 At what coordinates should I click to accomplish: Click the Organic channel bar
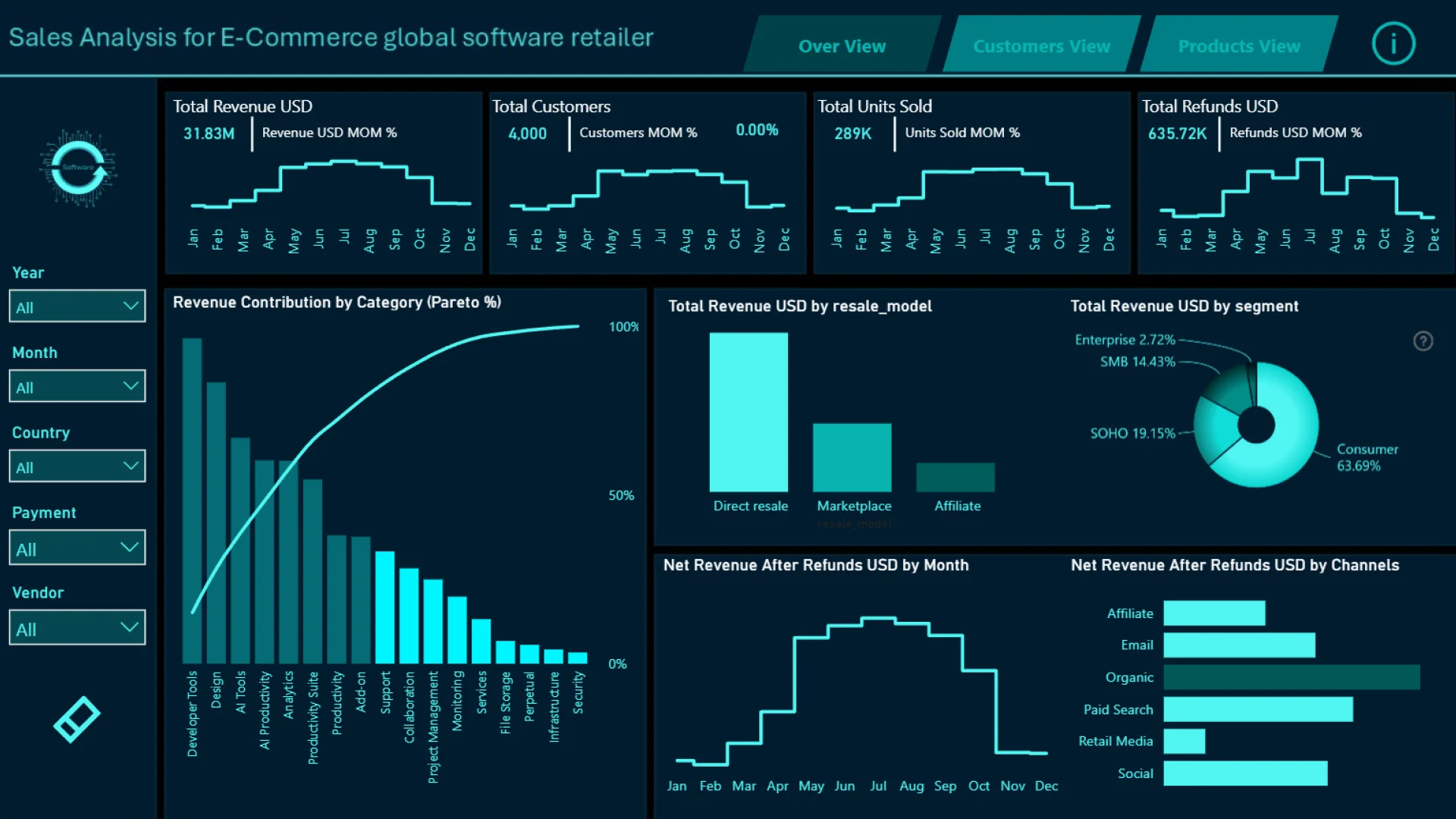[x=1291, y=677]
